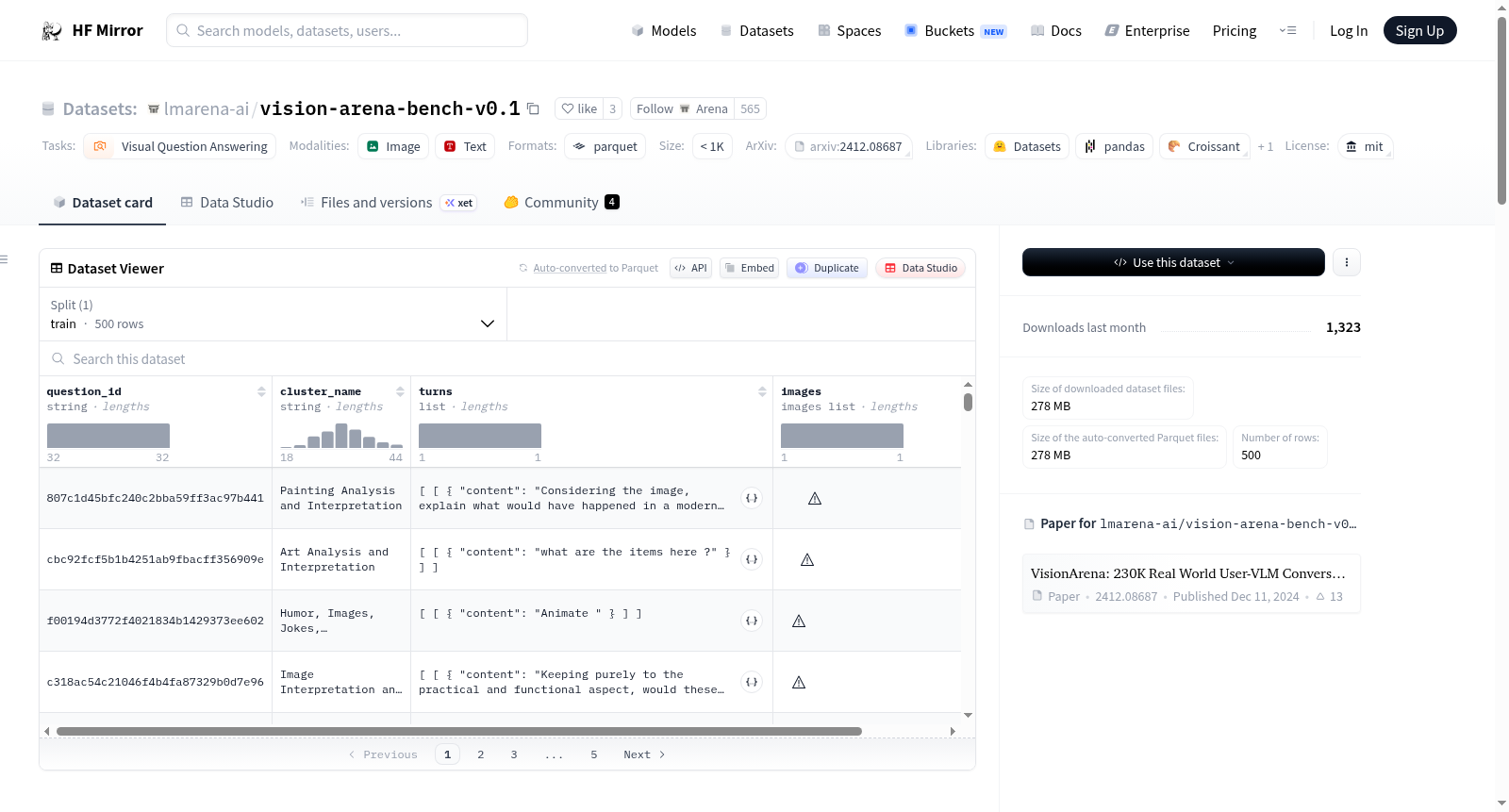Open Spaces in the top navigation
Image resolution: width=1509 pixels, height=812 pixels.
point(849,30)
